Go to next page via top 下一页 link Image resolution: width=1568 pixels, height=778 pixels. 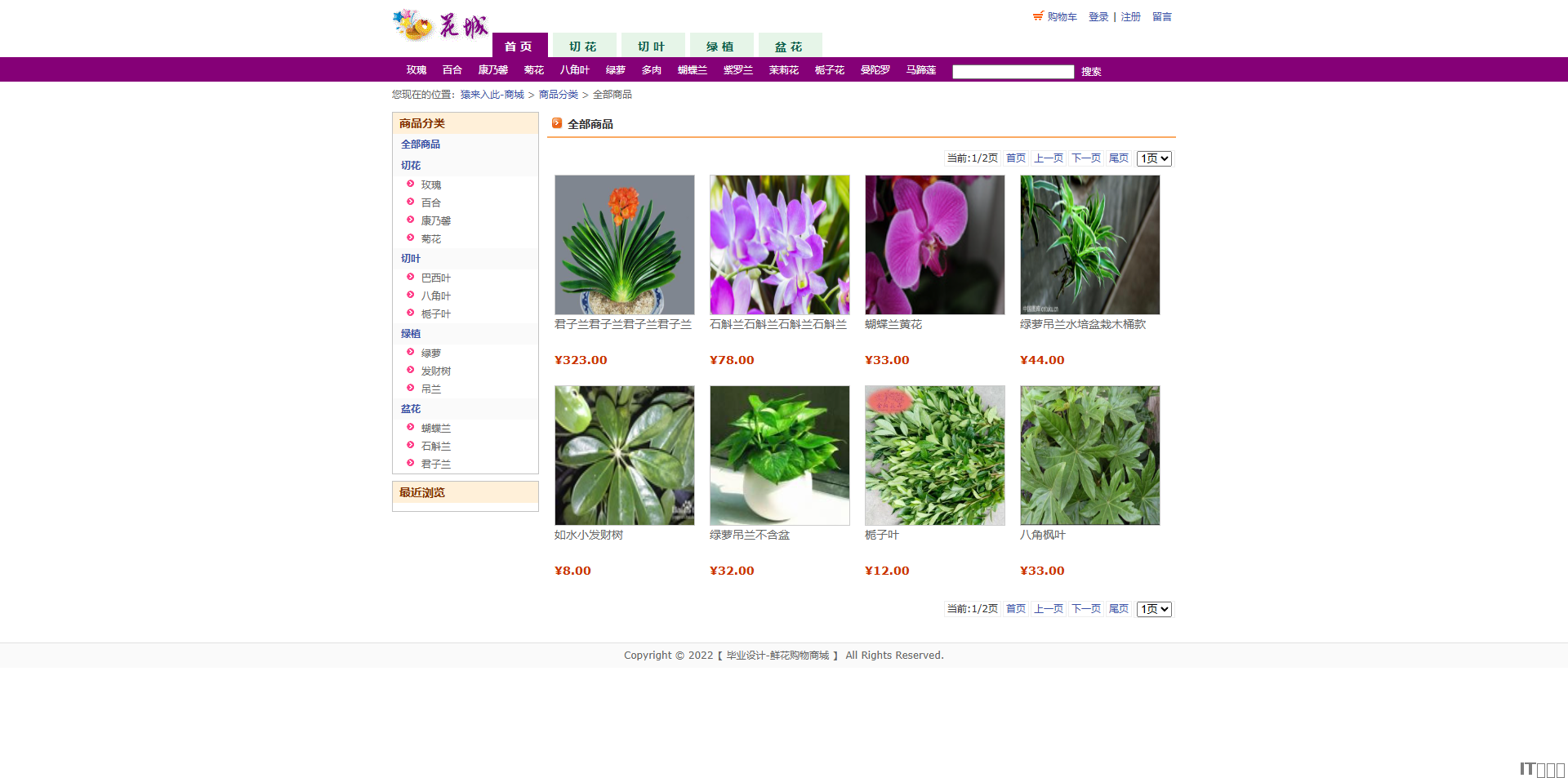point(1085,158)
